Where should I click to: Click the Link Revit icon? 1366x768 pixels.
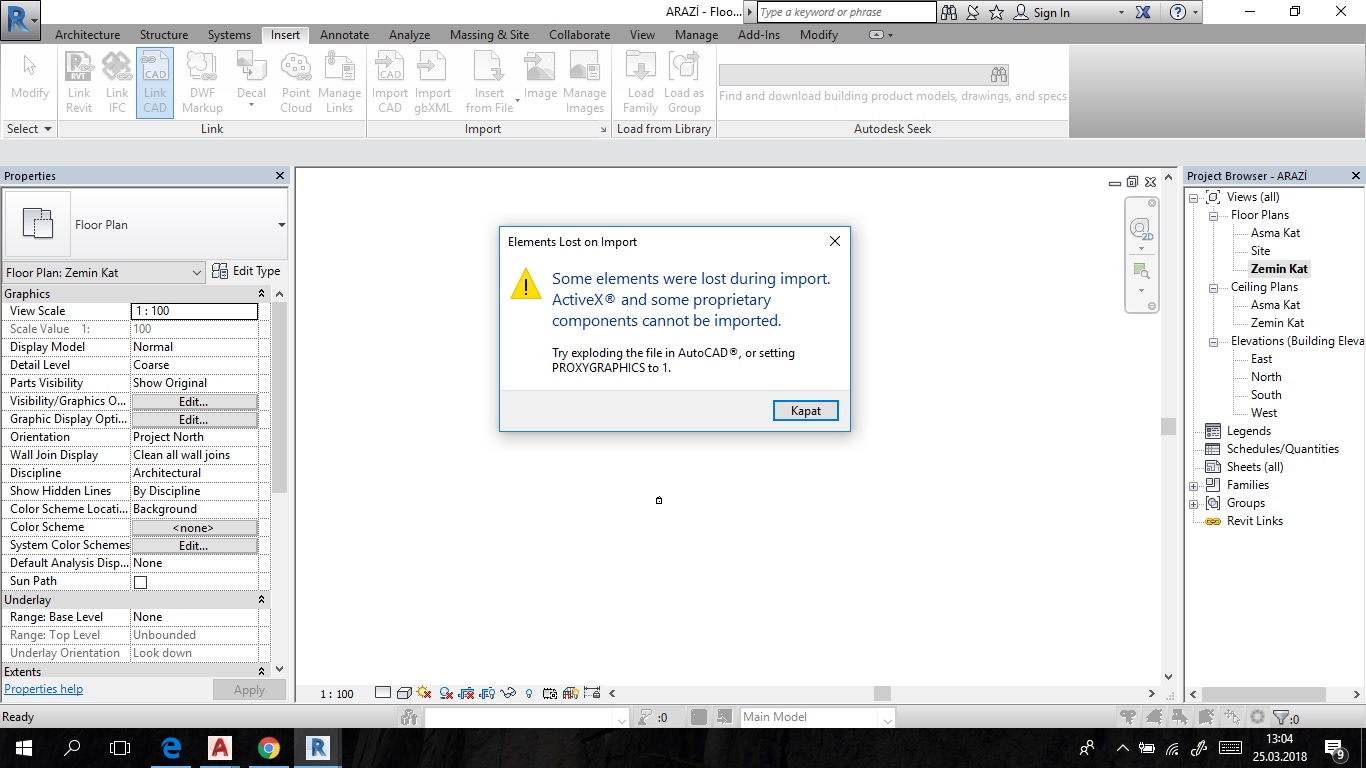(79, 82)
